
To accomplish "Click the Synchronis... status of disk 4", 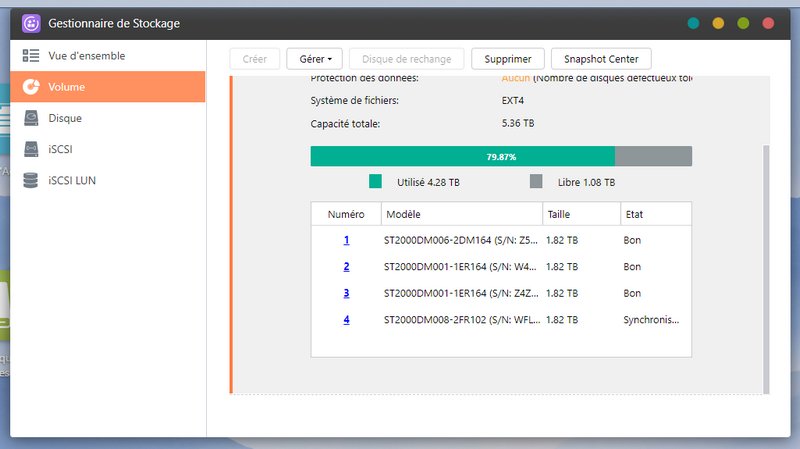I will click(651, 319).
